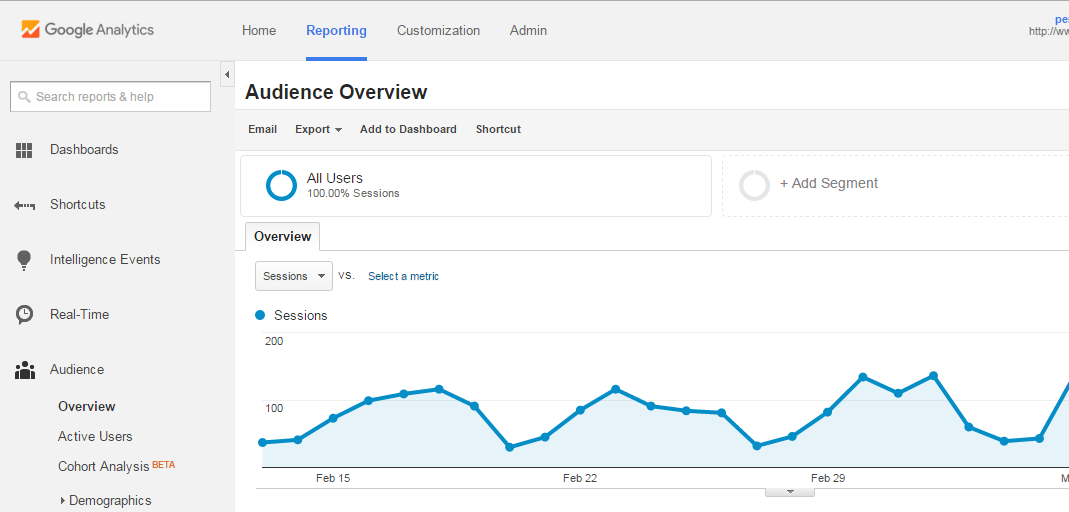Click the Shortcuts arrow icon
This screenshot has width=1069, height=512.
tap(25, 205)
